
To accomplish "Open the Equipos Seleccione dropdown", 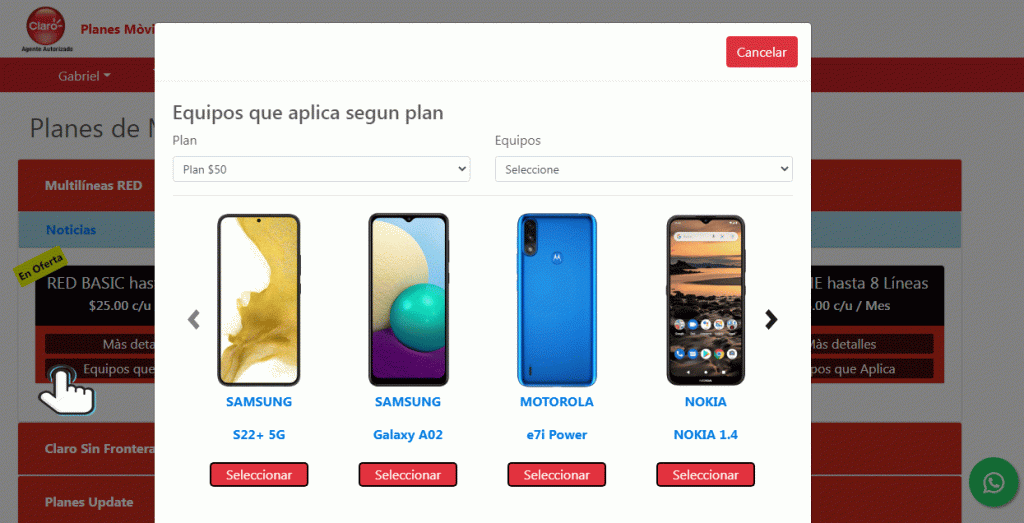I will point(644,169).
